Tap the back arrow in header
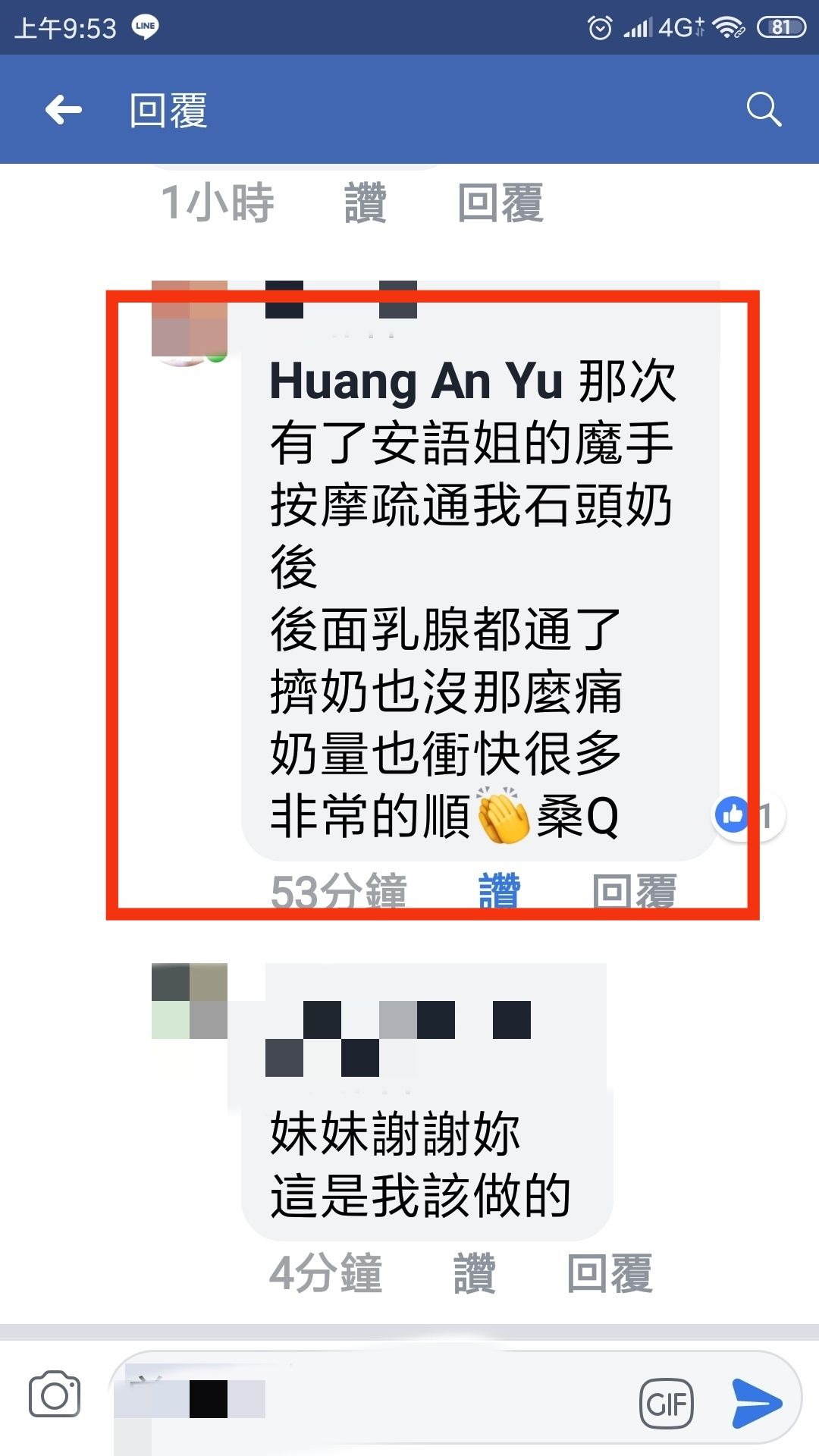Image resolution: width=819 pixels, height=1456 pixels. click(64, 110)
